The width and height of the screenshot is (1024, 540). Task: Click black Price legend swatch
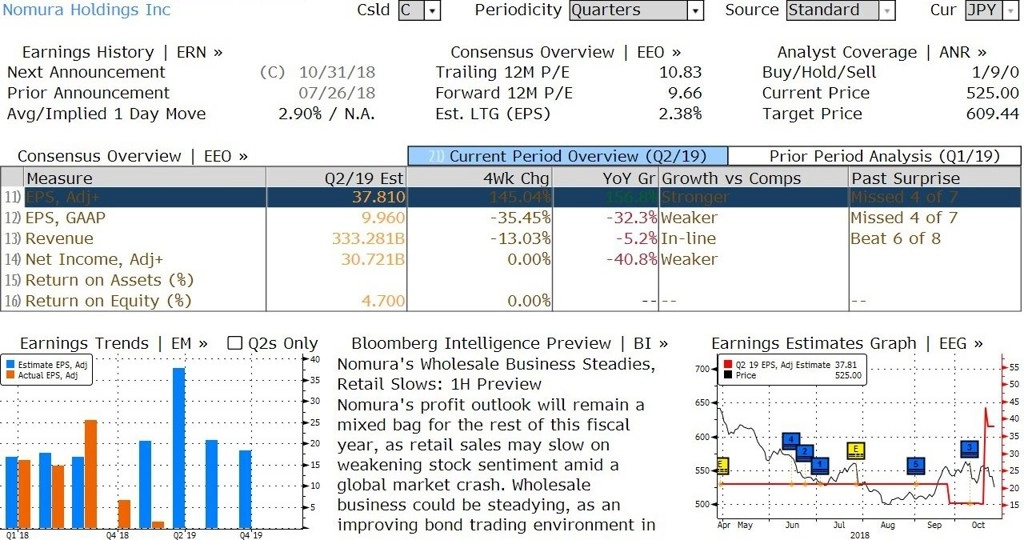pos(728,375)
